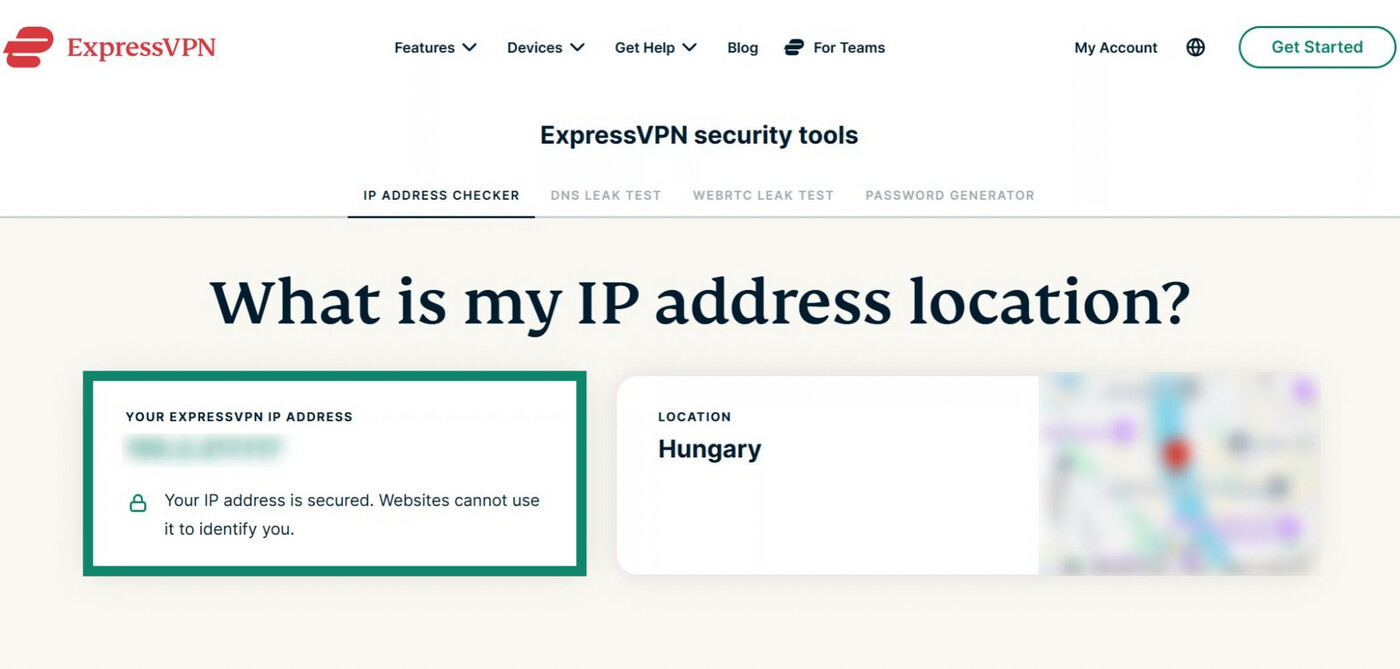Click the blurred IP address value

coord(205,449)
